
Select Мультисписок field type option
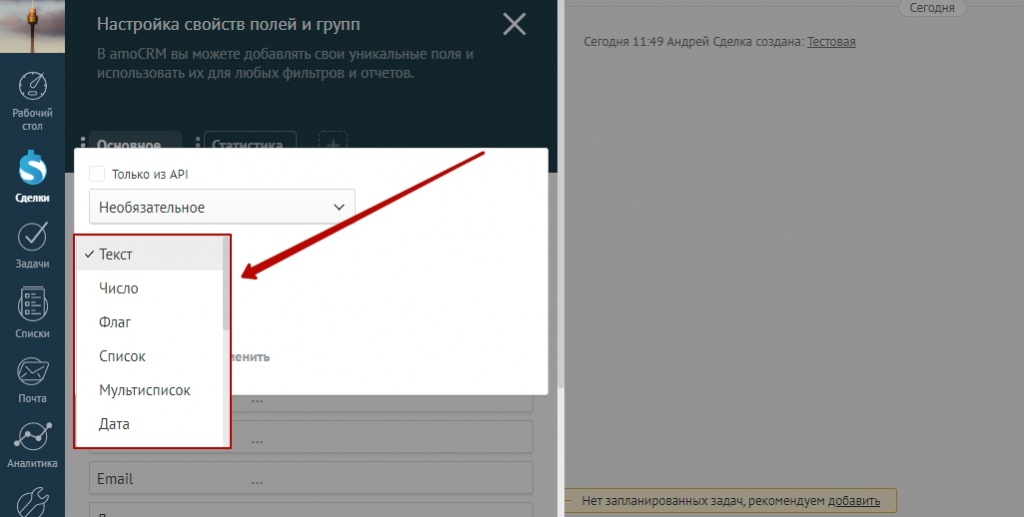pos(150,390)
